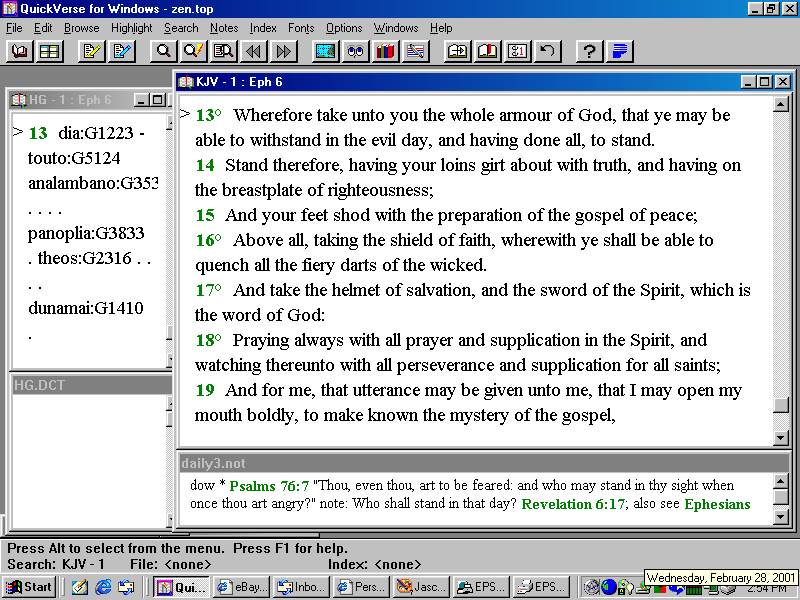Click the blue pencil note toolbar icon
The image size is (800, 600).
pyautogui.click(x=122, y=51)
